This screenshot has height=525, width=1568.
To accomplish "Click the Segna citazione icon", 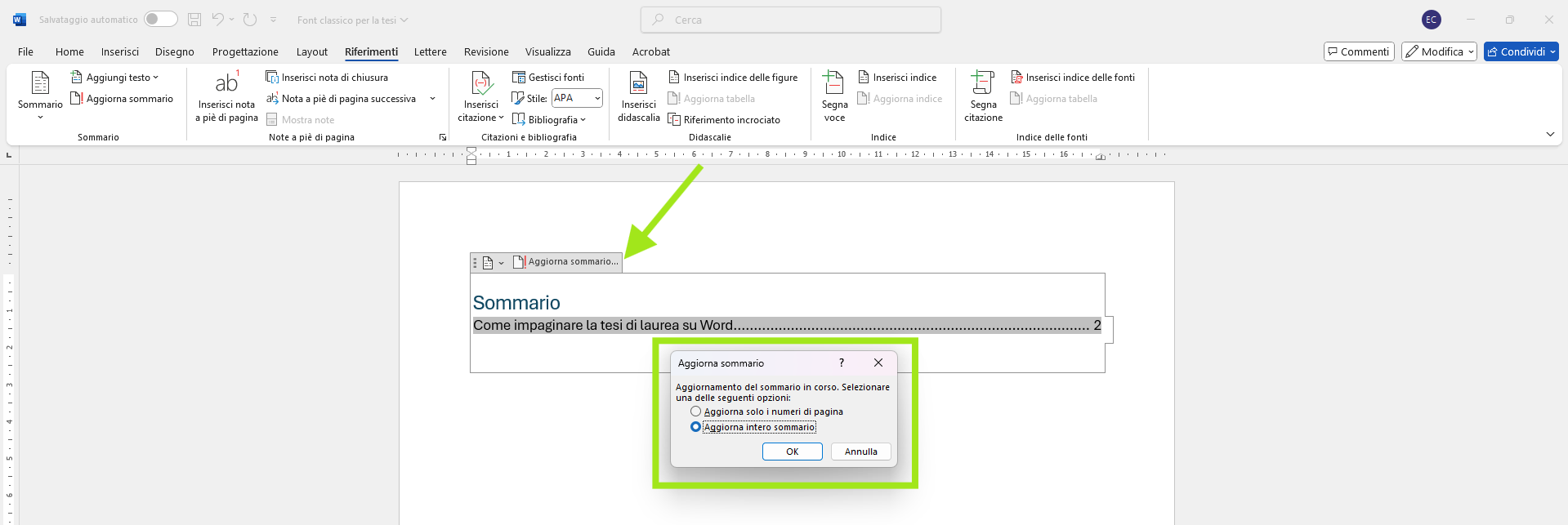I will [x=983, y=83].
